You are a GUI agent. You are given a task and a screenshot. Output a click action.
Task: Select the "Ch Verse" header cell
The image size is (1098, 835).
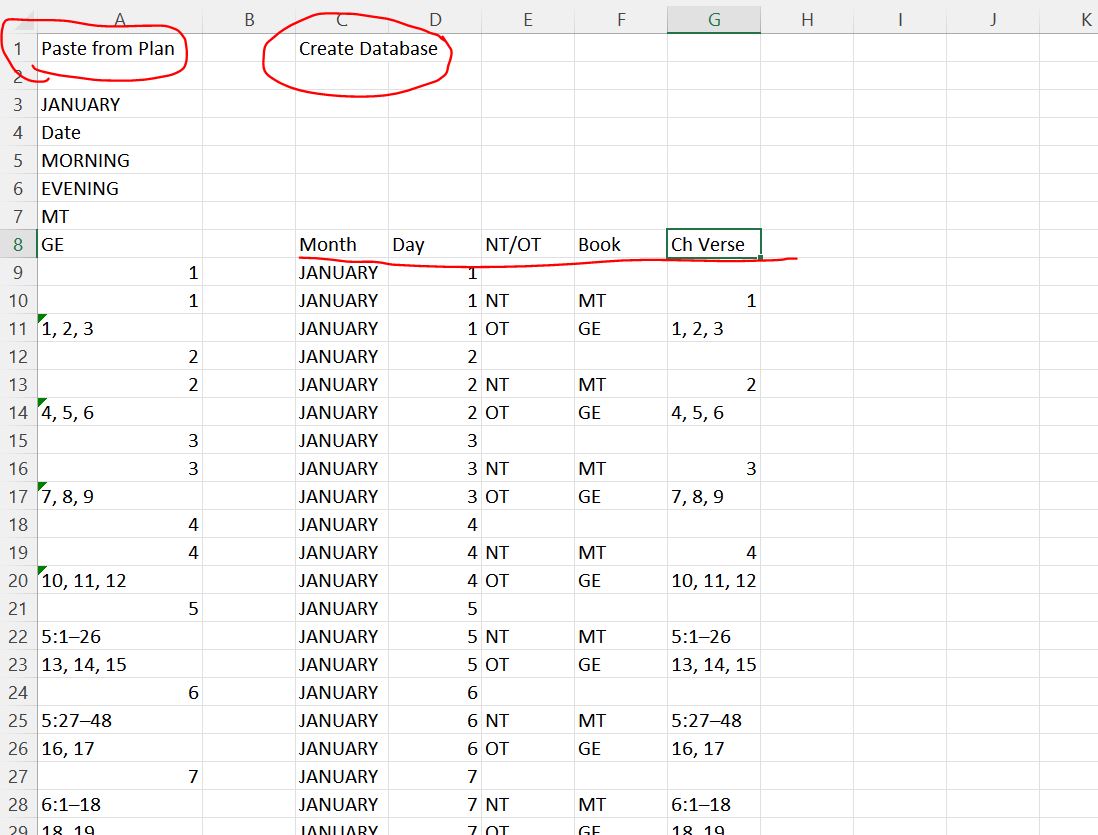point(714,244)
